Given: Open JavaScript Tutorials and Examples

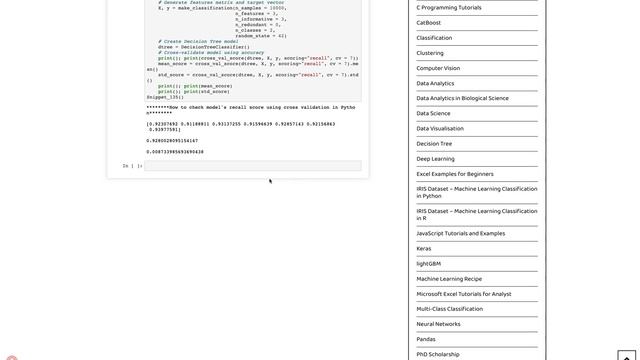Looking at the screenshot, I should (x=460, y=233).
